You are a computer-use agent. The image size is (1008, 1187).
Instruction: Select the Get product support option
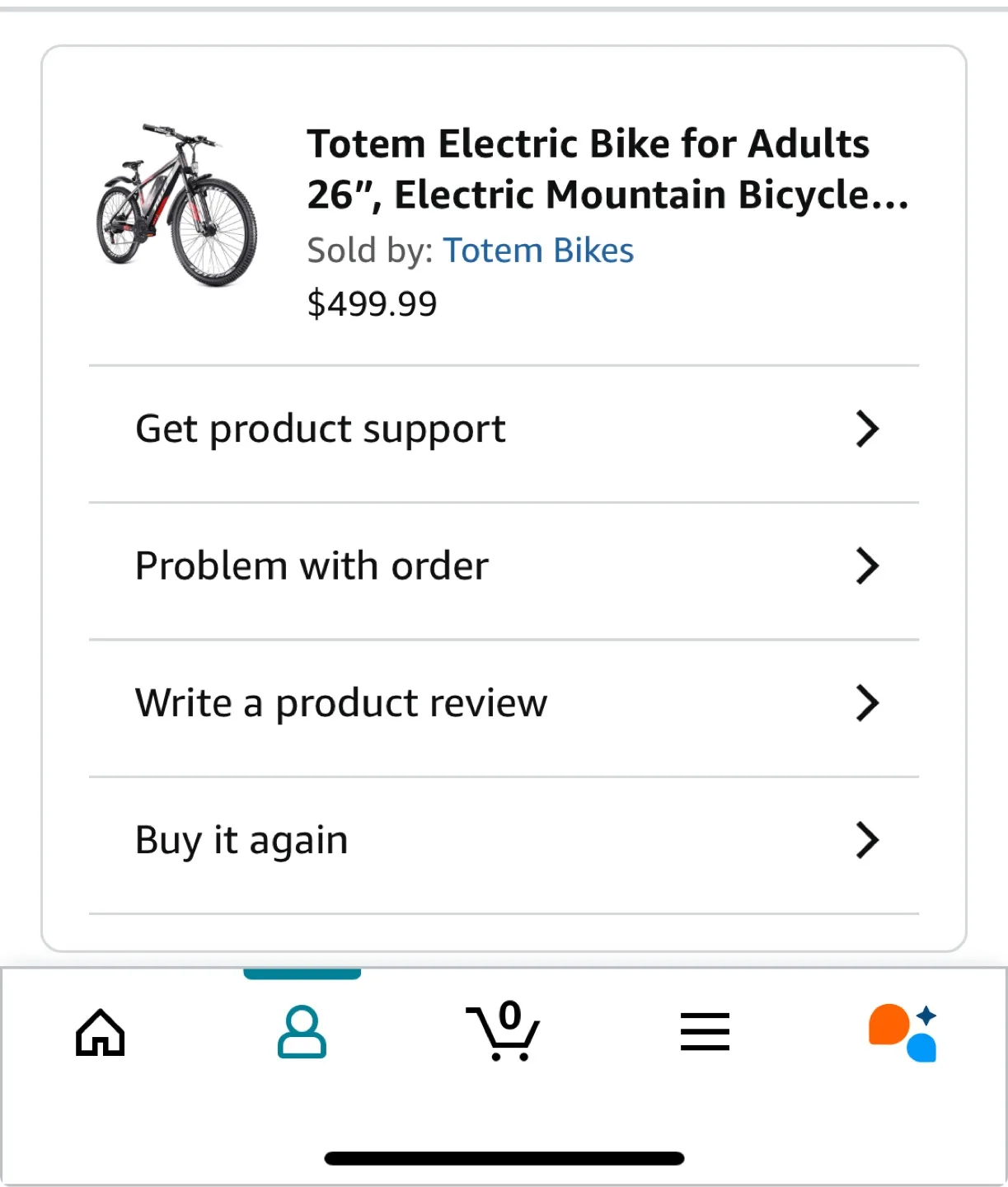coord(321,429)
